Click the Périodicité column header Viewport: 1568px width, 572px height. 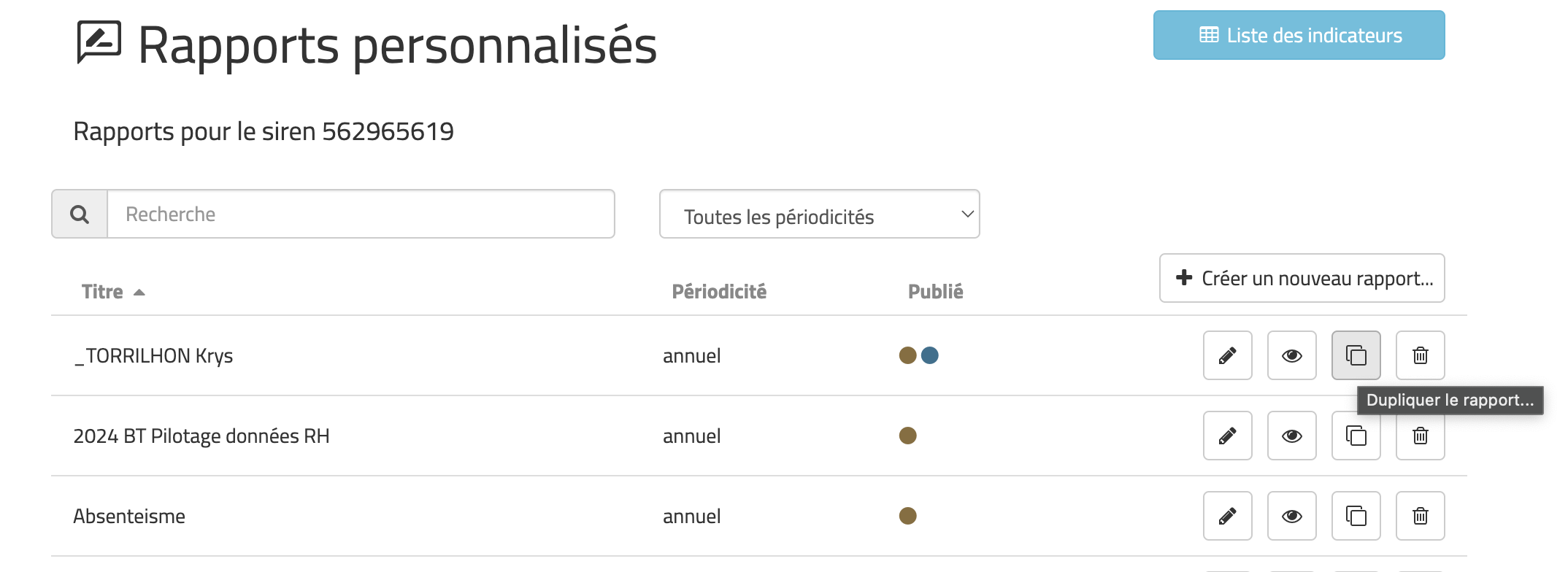719,292
